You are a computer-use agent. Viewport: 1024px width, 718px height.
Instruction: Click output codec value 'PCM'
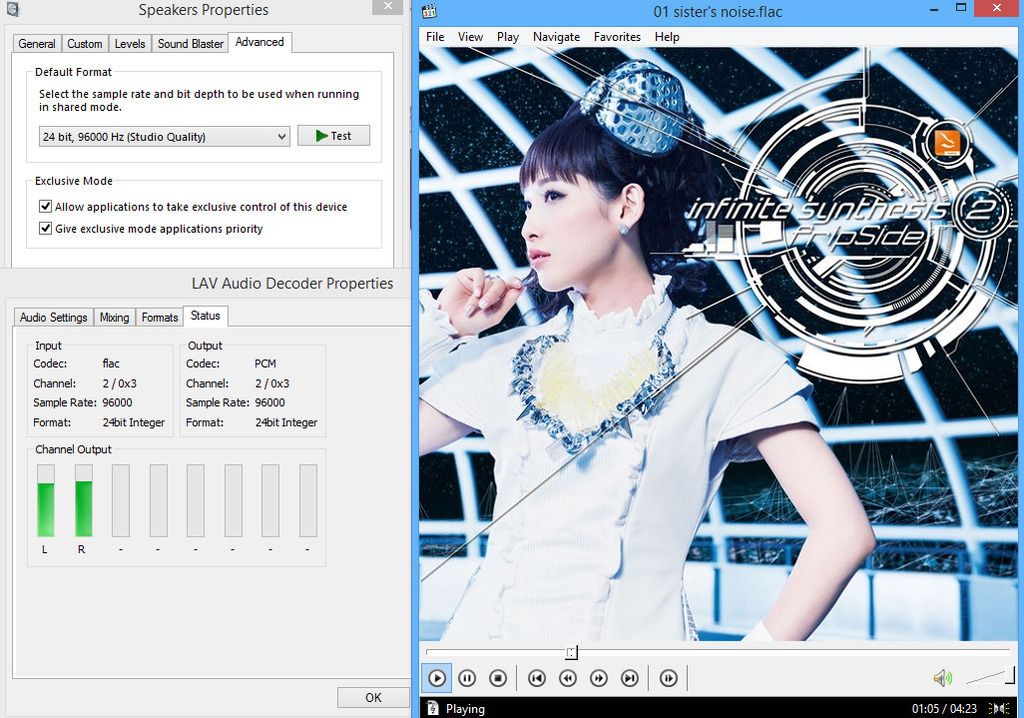(265, 363)
